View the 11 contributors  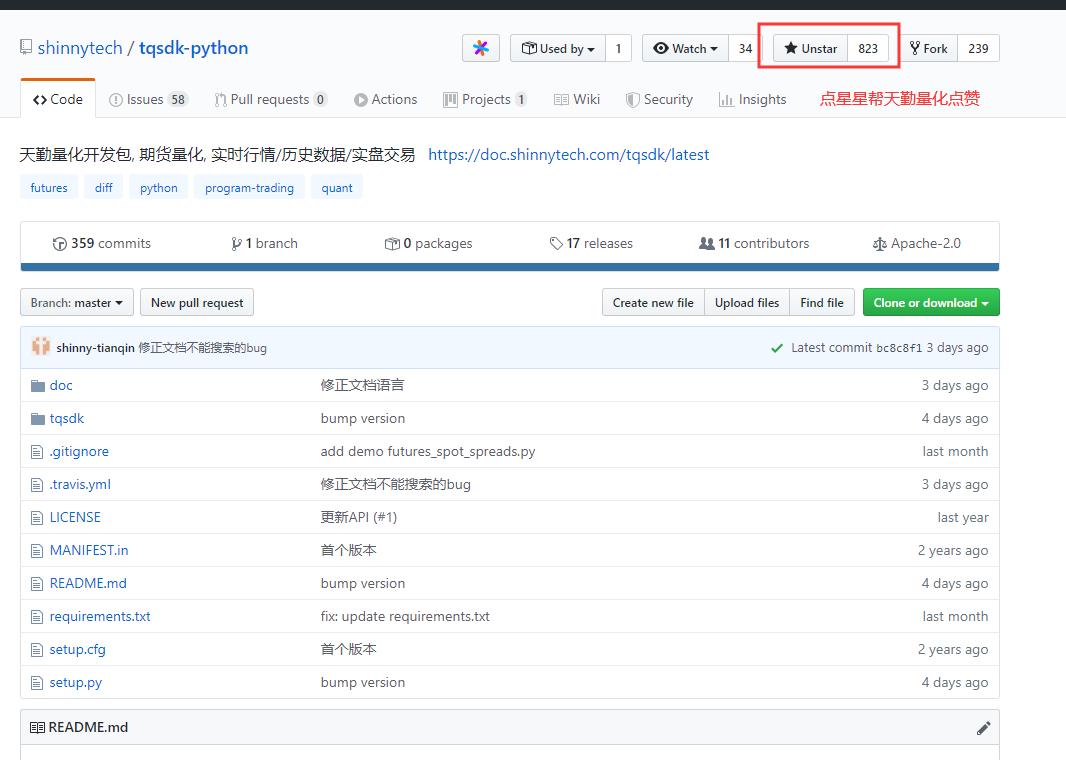(754, 243)
